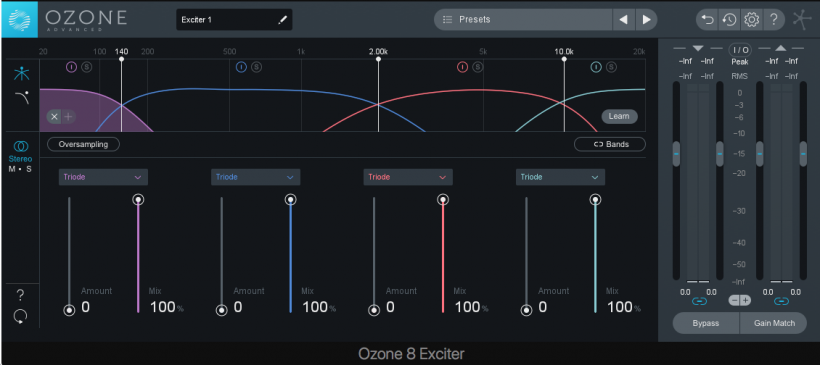Click the Oversampling button
The image size is (820, 365).
click(x=83, y=144)
